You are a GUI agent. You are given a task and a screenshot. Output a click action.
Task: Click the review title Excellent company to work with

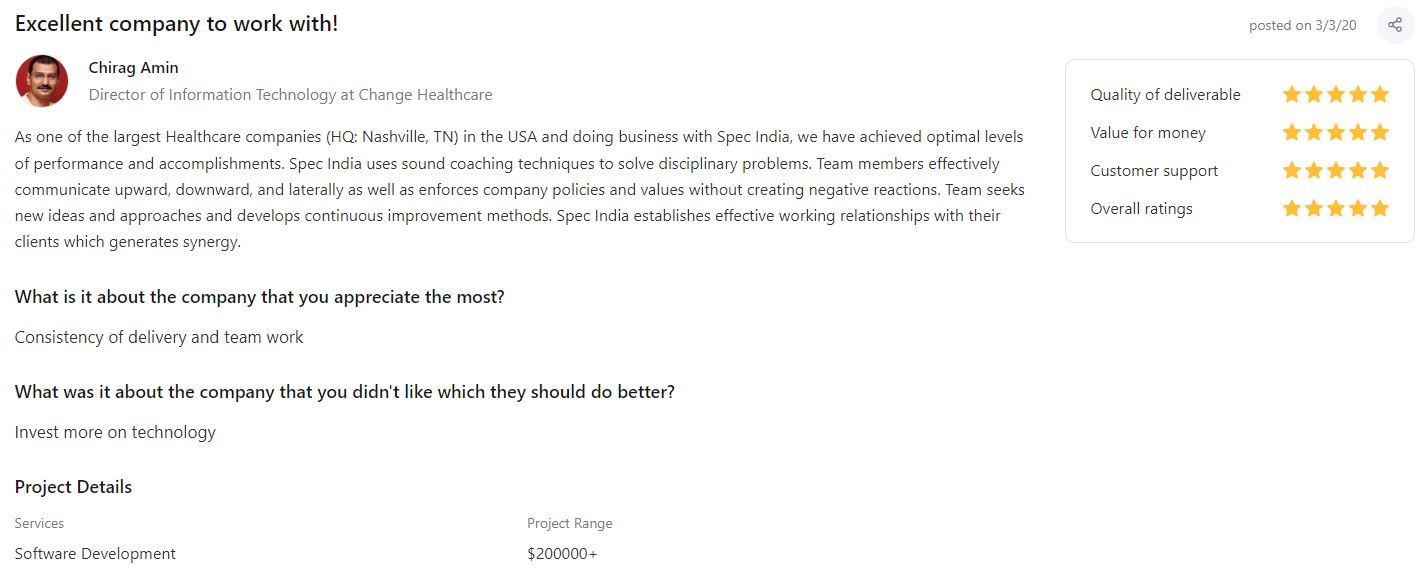[x=176, y=23]
